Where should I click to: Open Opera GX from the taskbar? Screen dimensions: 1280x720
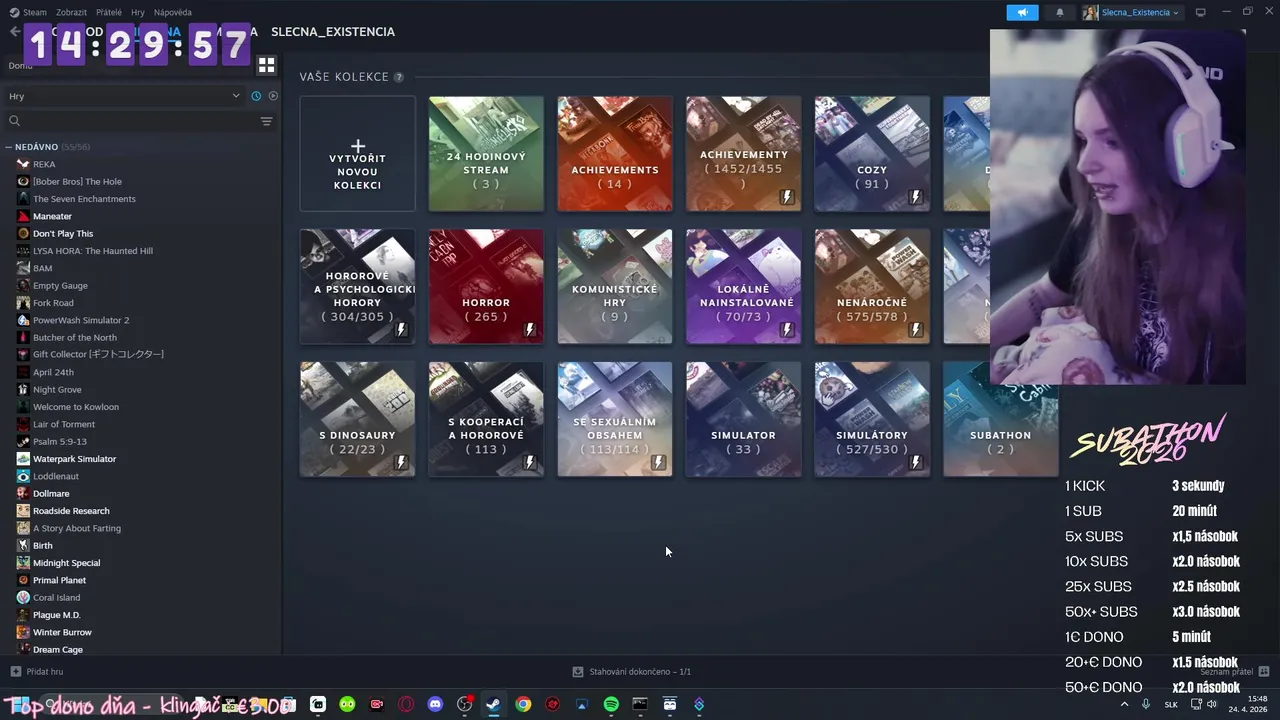pos(406,704)
